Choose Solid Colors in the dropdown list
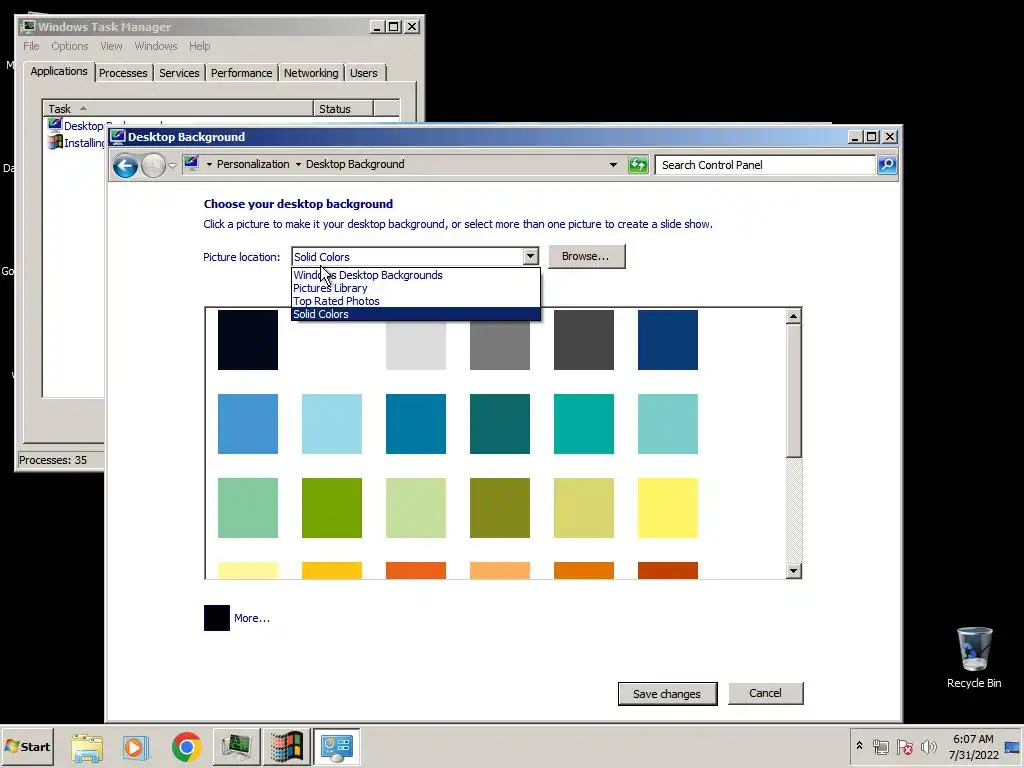Image resolution: width=1024 pixels, height=768 pixels. pyautogui.click(x=415, y=314)
